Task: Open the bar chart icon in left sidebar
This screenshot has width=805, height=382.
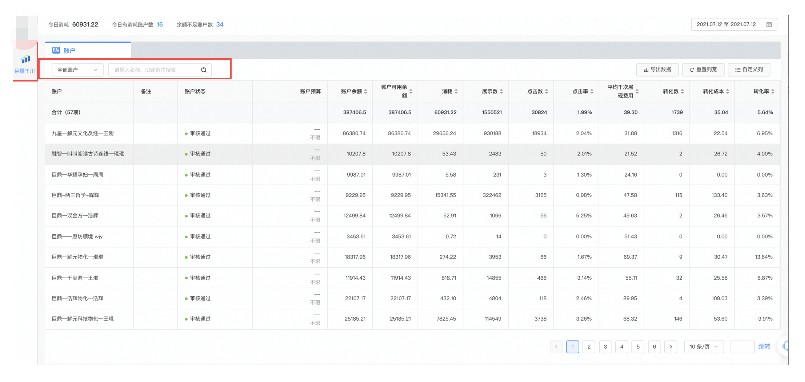Action: [26, 60]
